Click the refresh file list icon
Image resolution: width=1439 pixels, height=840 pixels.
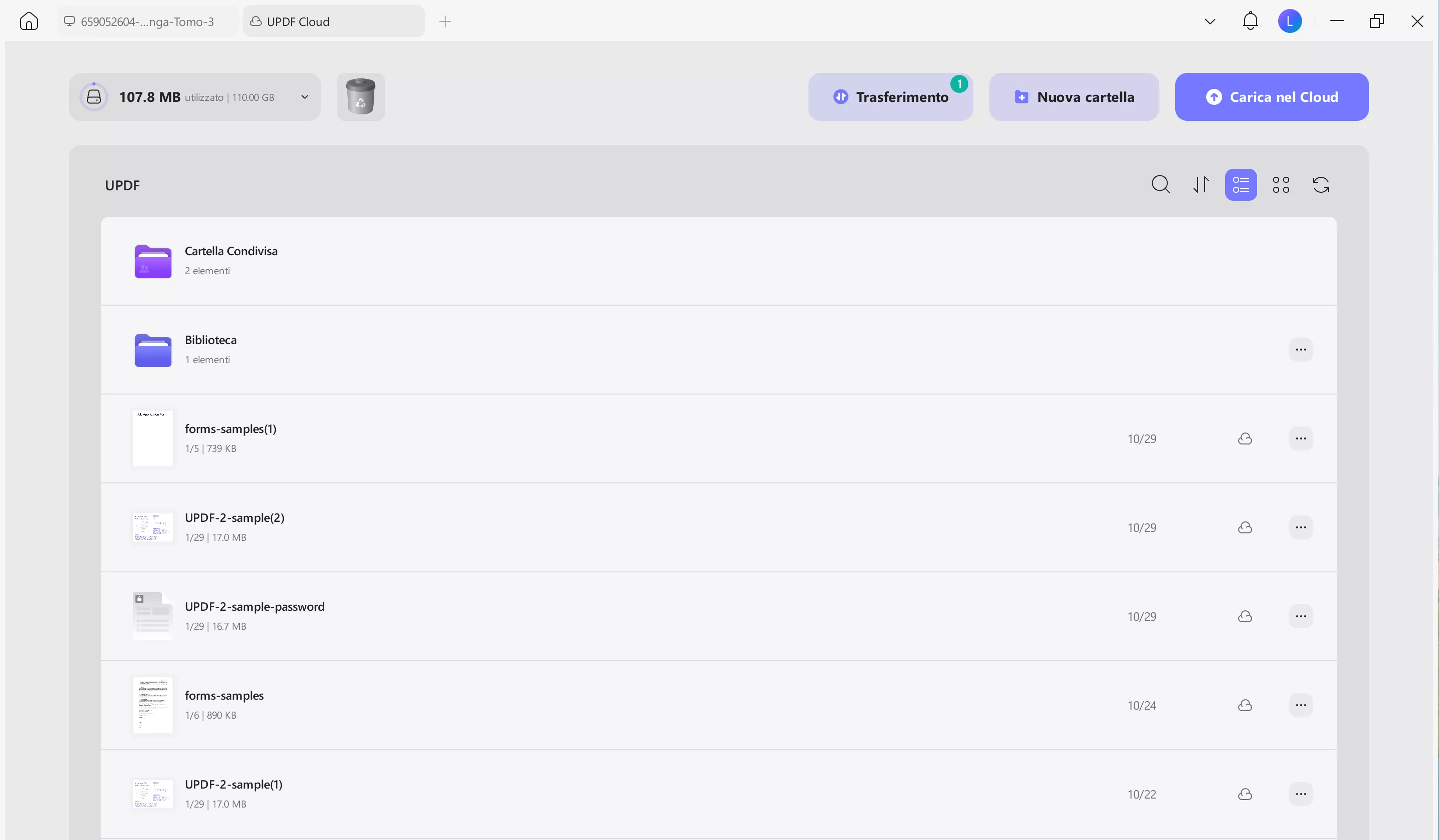[1321, 185]
